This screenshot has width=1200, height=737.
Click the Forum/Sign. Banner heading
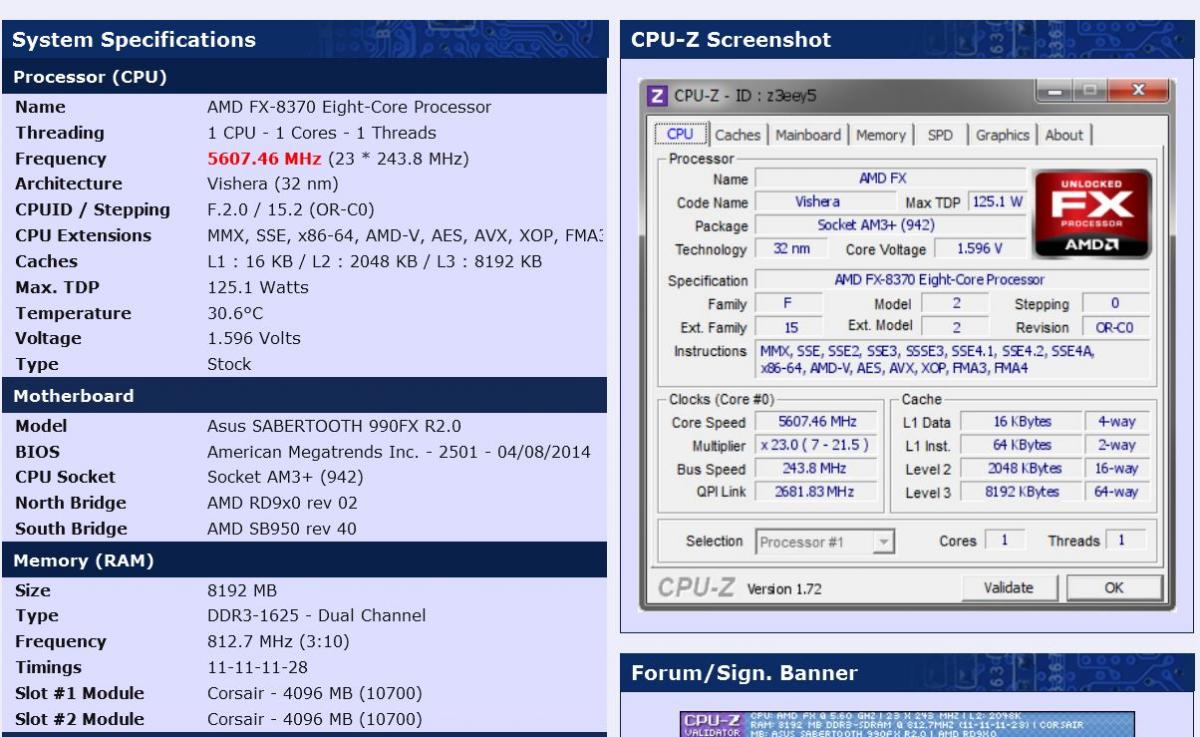(744, 673)
